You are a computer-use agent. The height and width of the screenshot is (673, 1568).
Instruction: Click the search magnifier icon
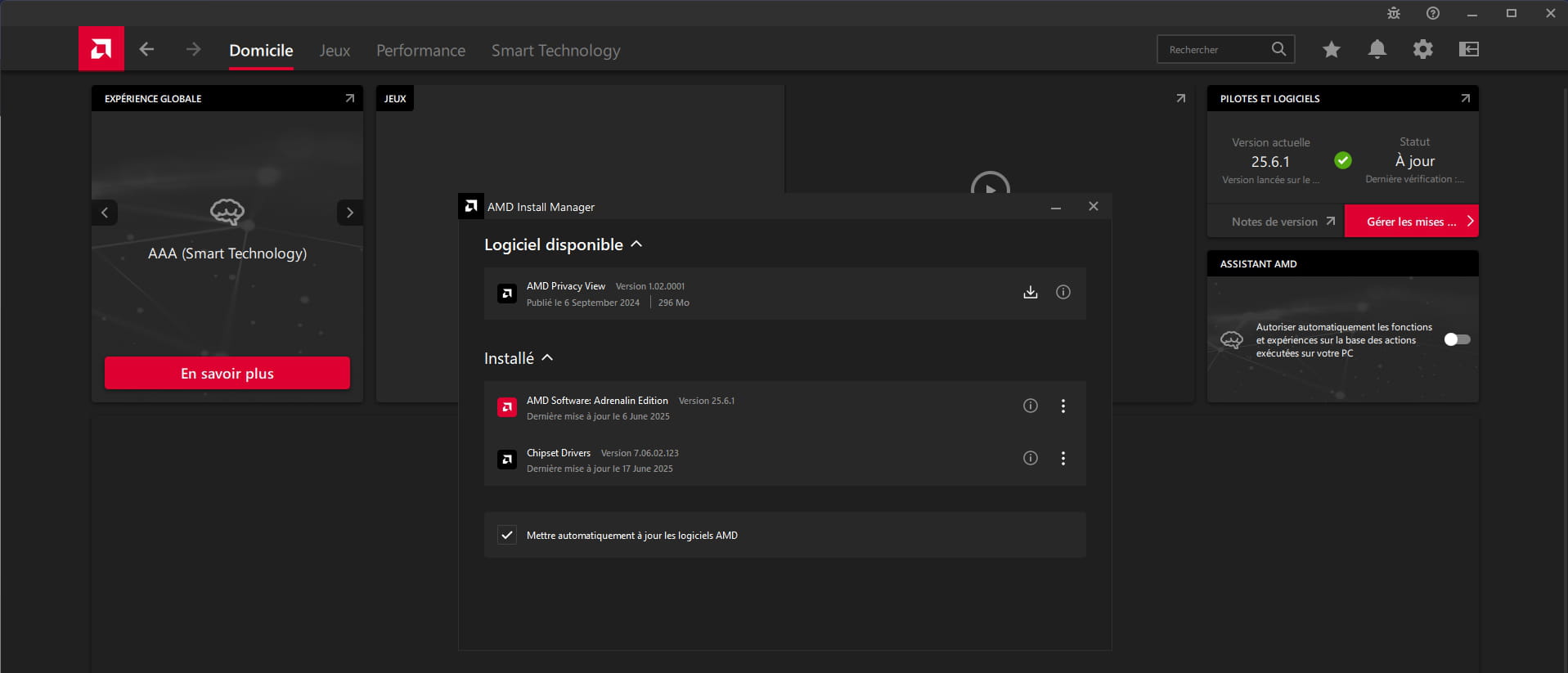click(x=1278, y=49)
